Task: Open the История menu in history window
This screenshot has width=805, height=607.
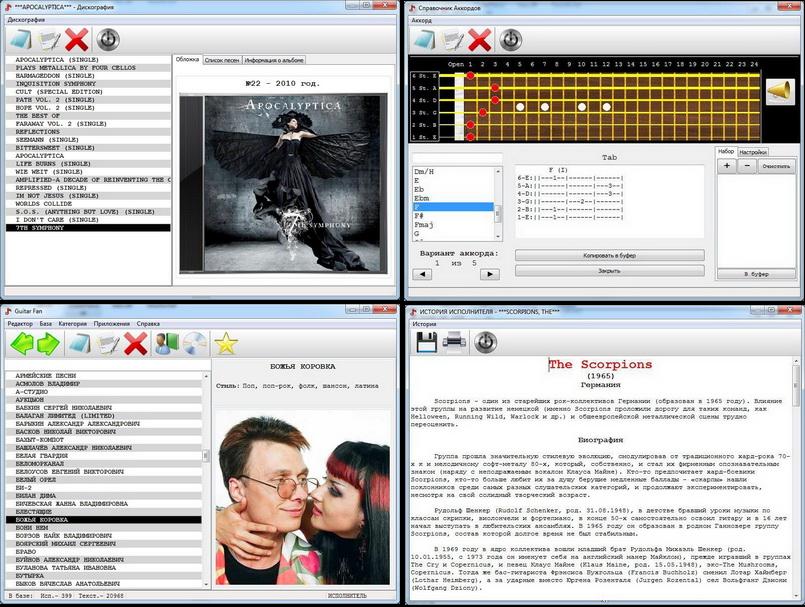Action: click(x=424, y=324)
